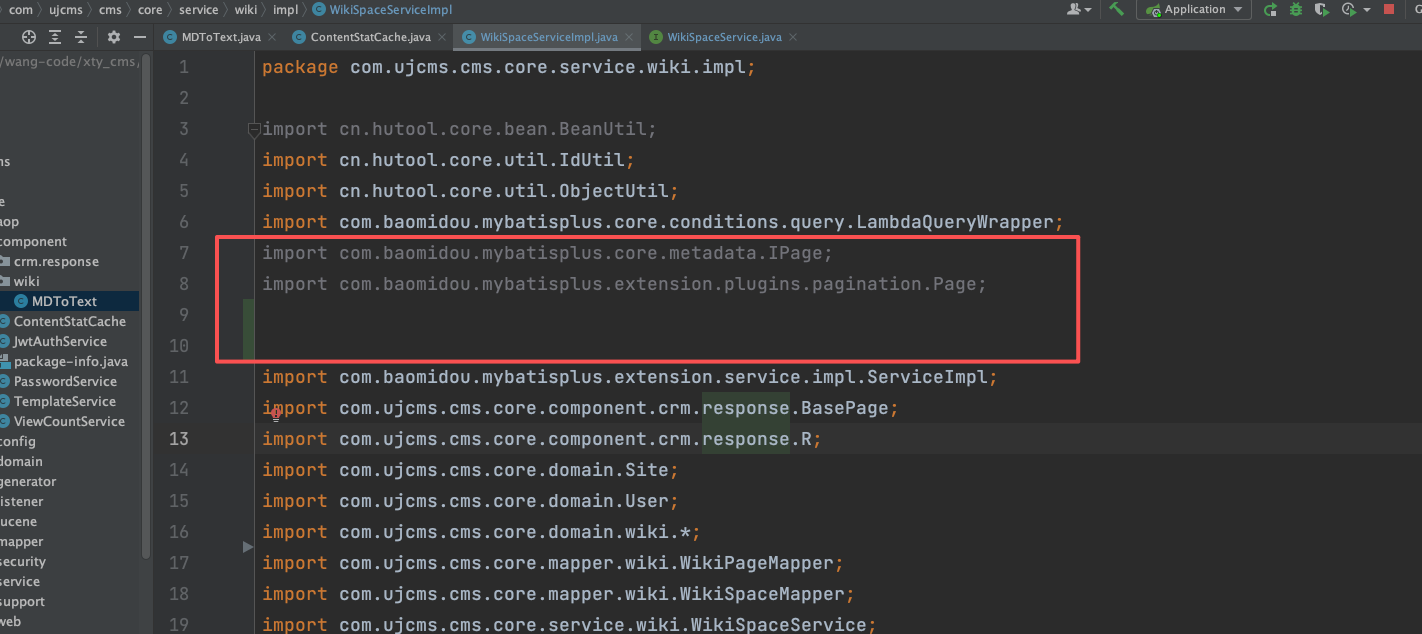Run with coverage shield icon
Screen dimensions: 1422x634
point(1321,10)
